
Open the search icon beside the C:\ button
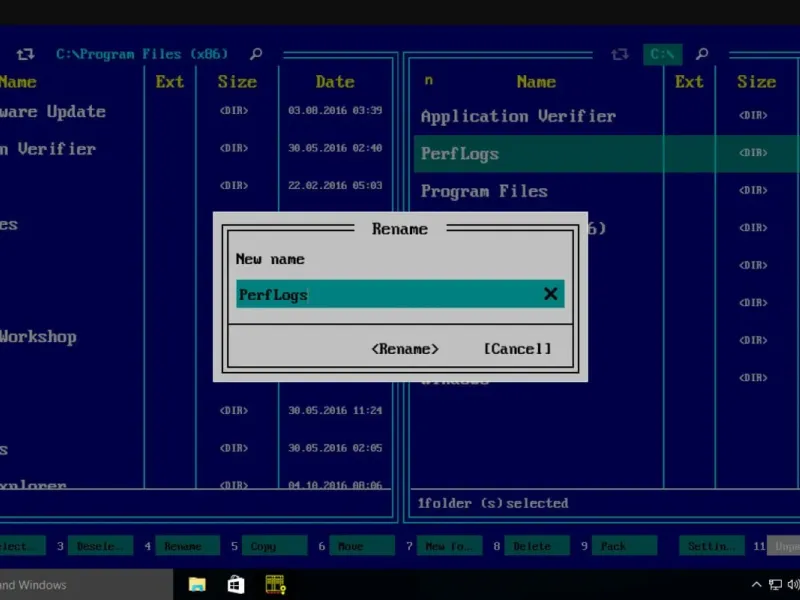[702, 54]
